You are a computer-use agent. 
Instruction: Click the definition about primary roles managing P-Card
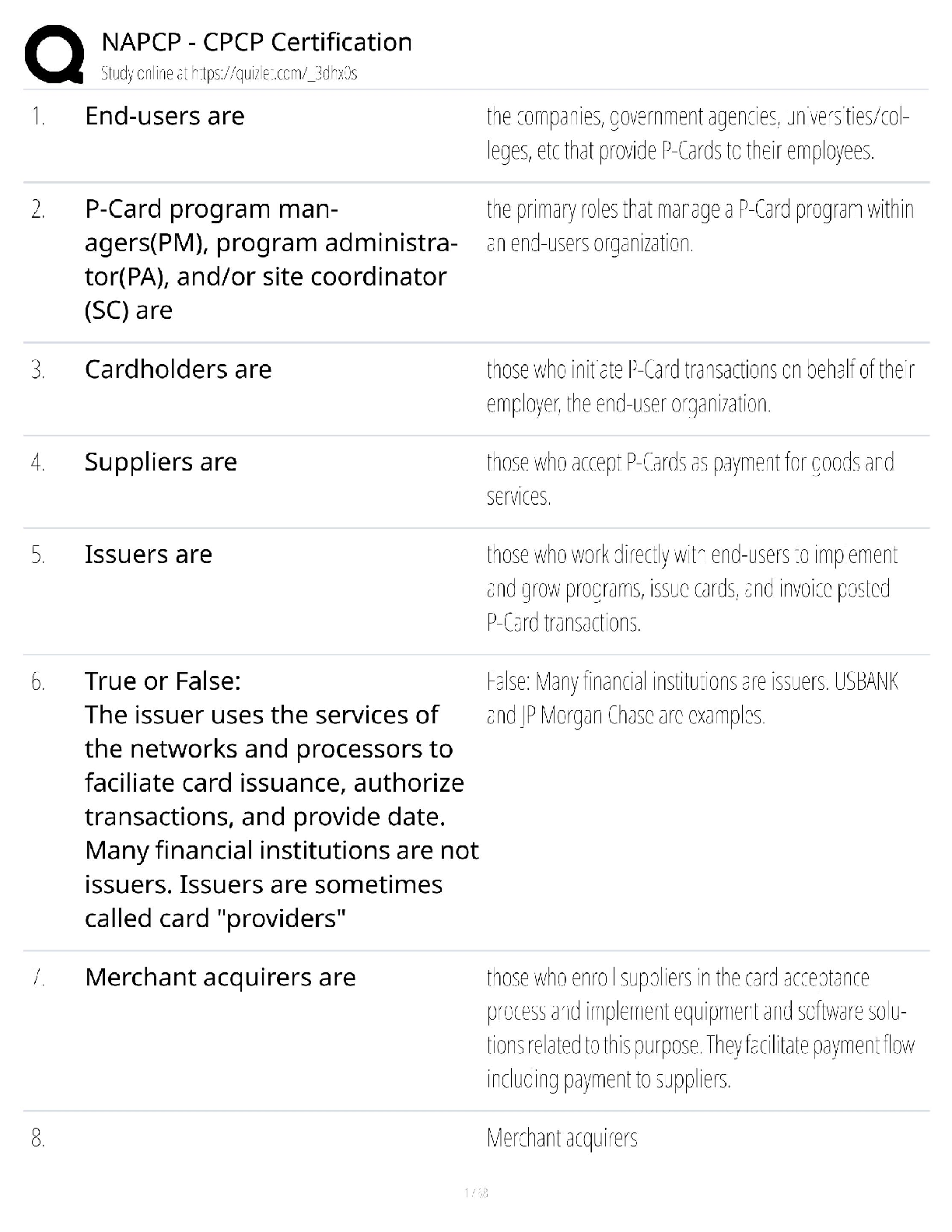(699, 226)
